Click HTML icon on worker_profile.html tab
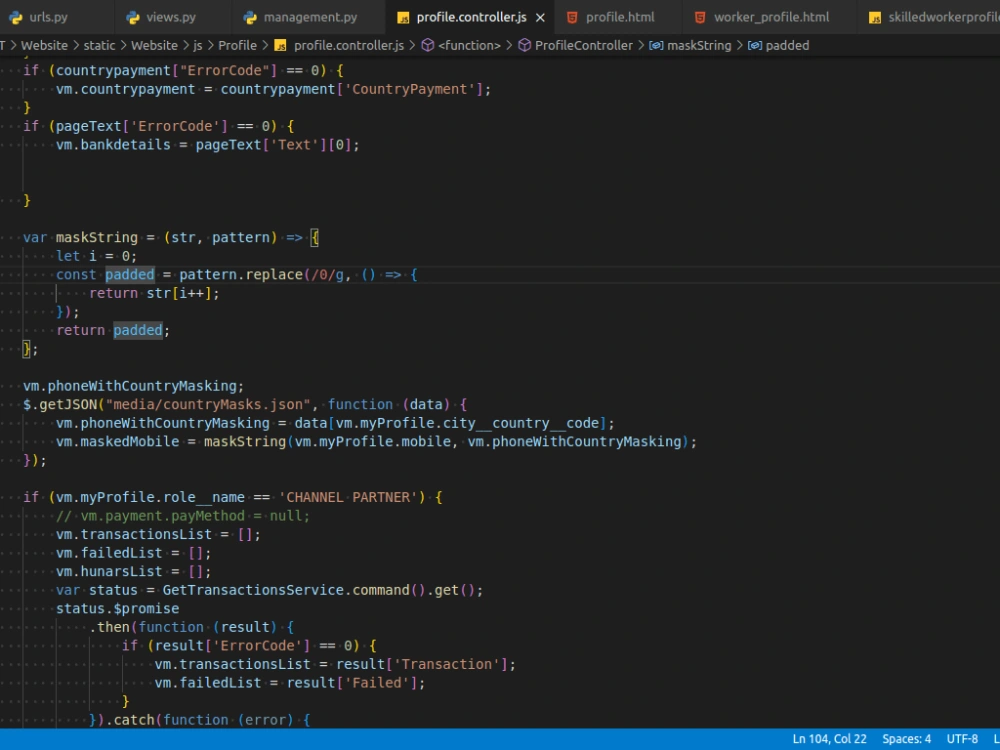The height and width of the screenshot is (750, 1000). (700, 18)
